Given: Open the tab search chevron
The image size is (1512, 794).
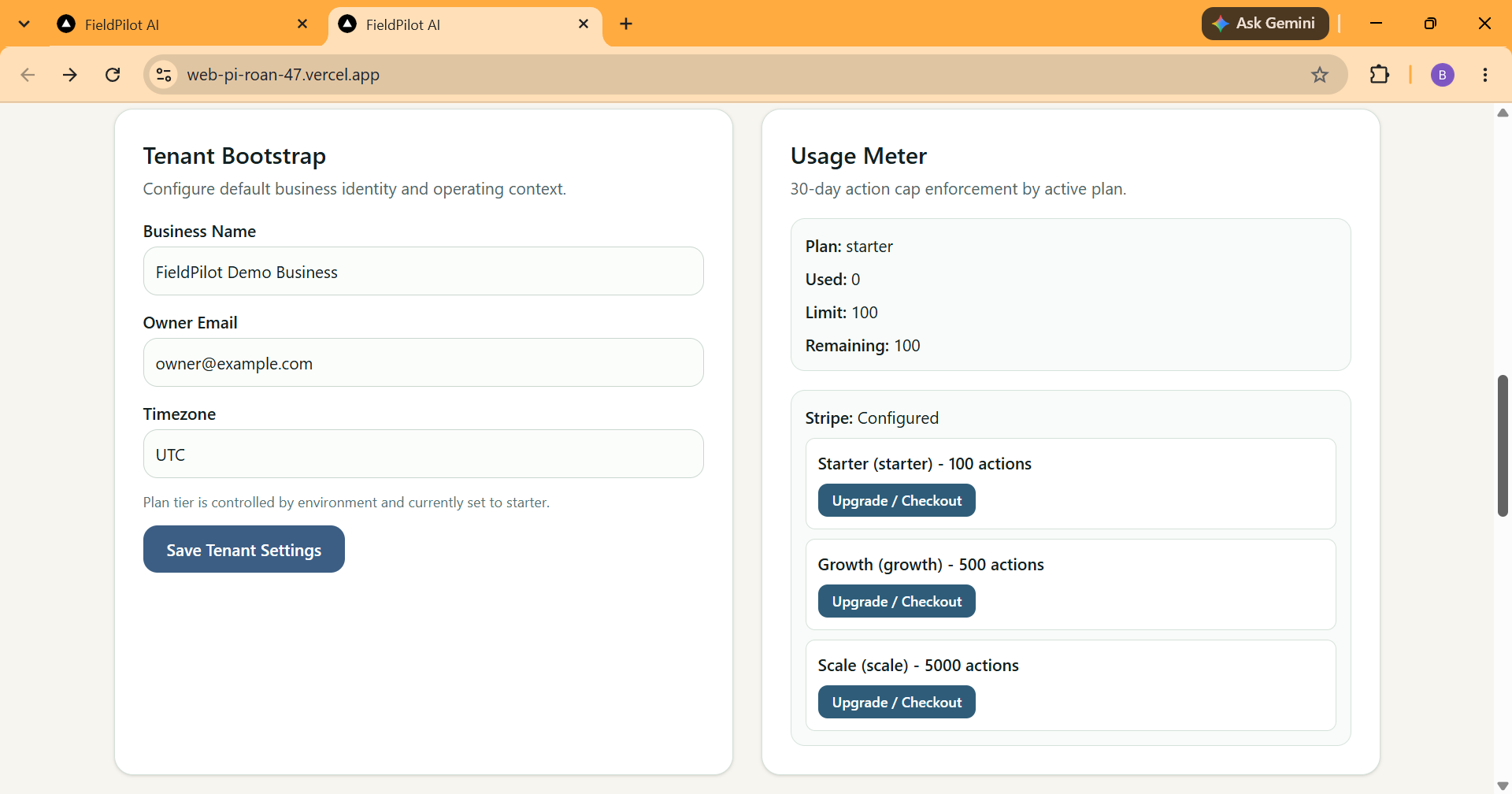Looking at the screenshot, I should 24,24.
